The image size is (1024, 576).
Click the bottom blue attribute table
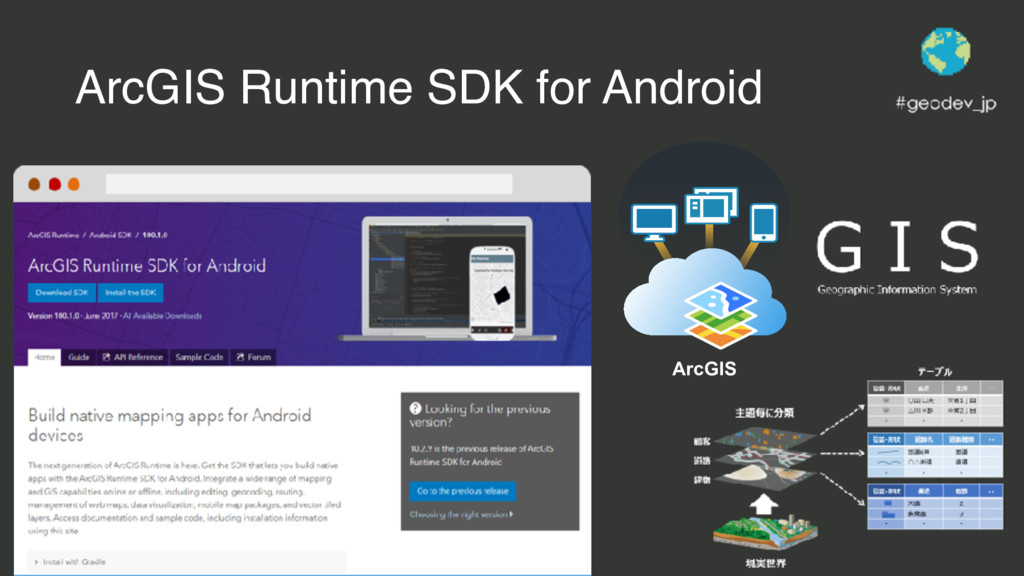tap(935, 506)
